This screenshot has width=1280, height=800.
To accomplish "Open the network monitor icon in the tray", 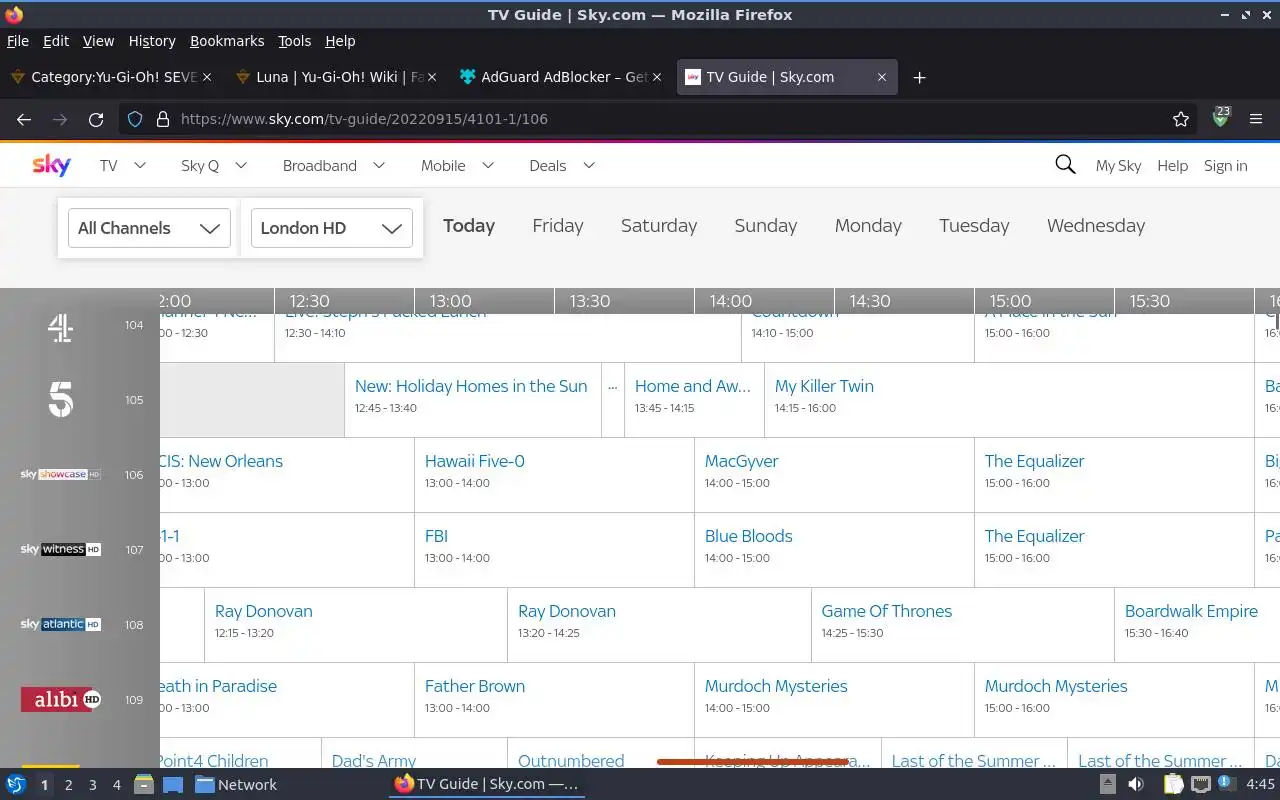I will pos(1201,784).
